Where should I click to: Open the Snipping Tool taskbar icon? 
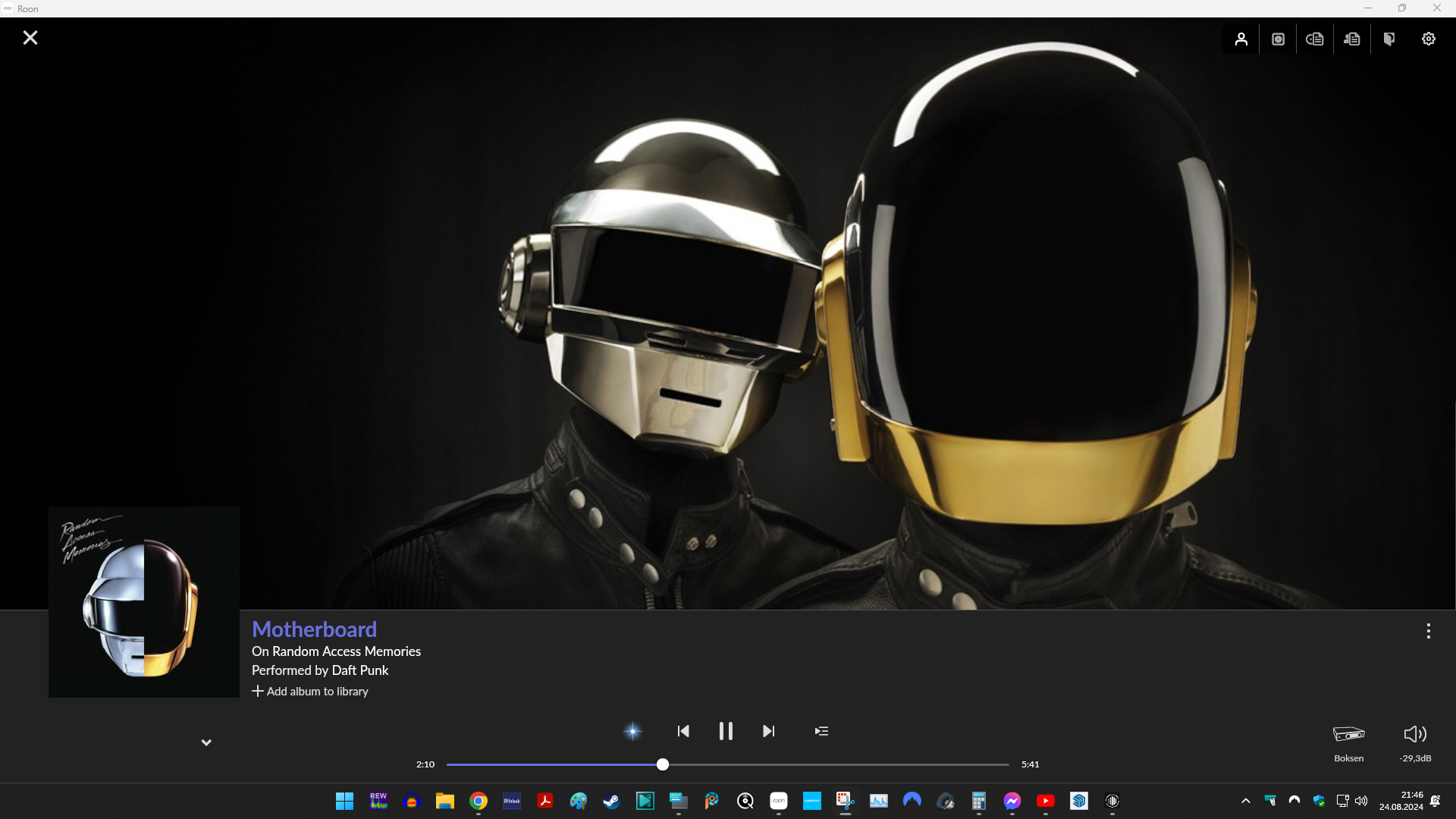pos(846,801)
